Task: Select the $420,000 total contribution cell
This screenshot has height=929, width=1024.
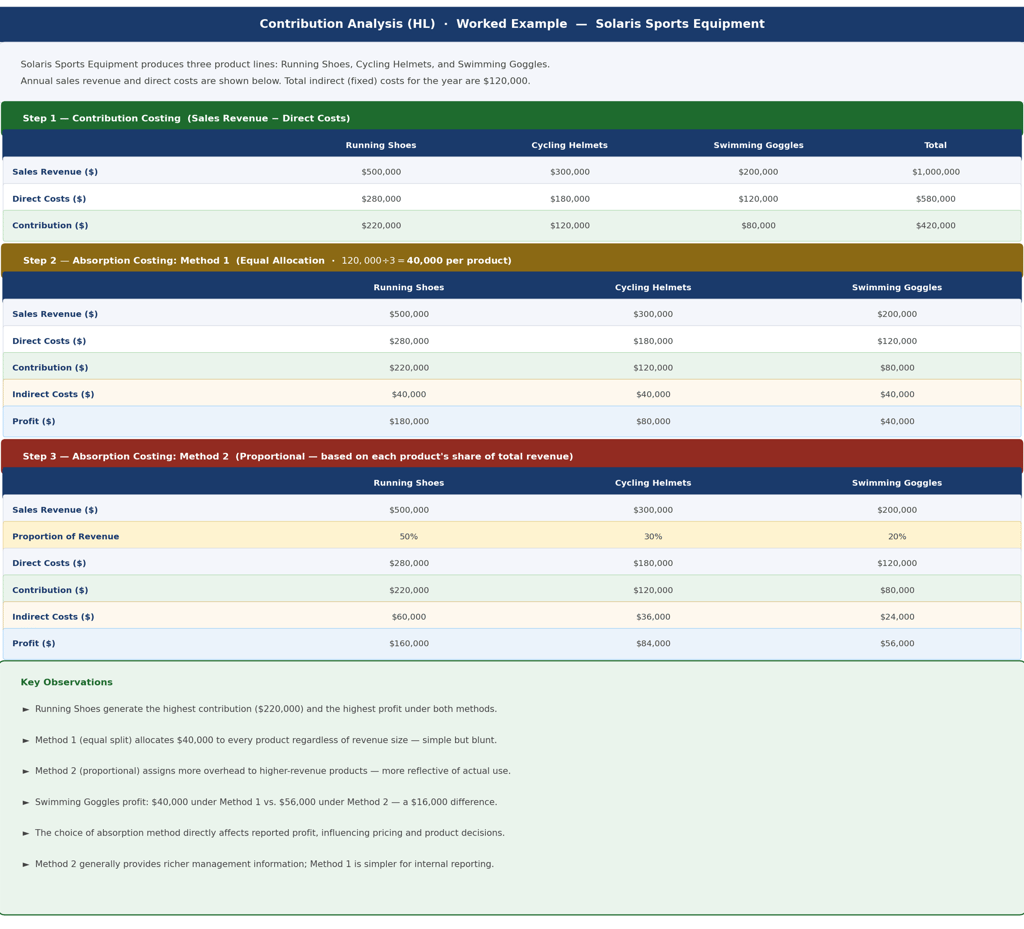Action: point(935,225)
